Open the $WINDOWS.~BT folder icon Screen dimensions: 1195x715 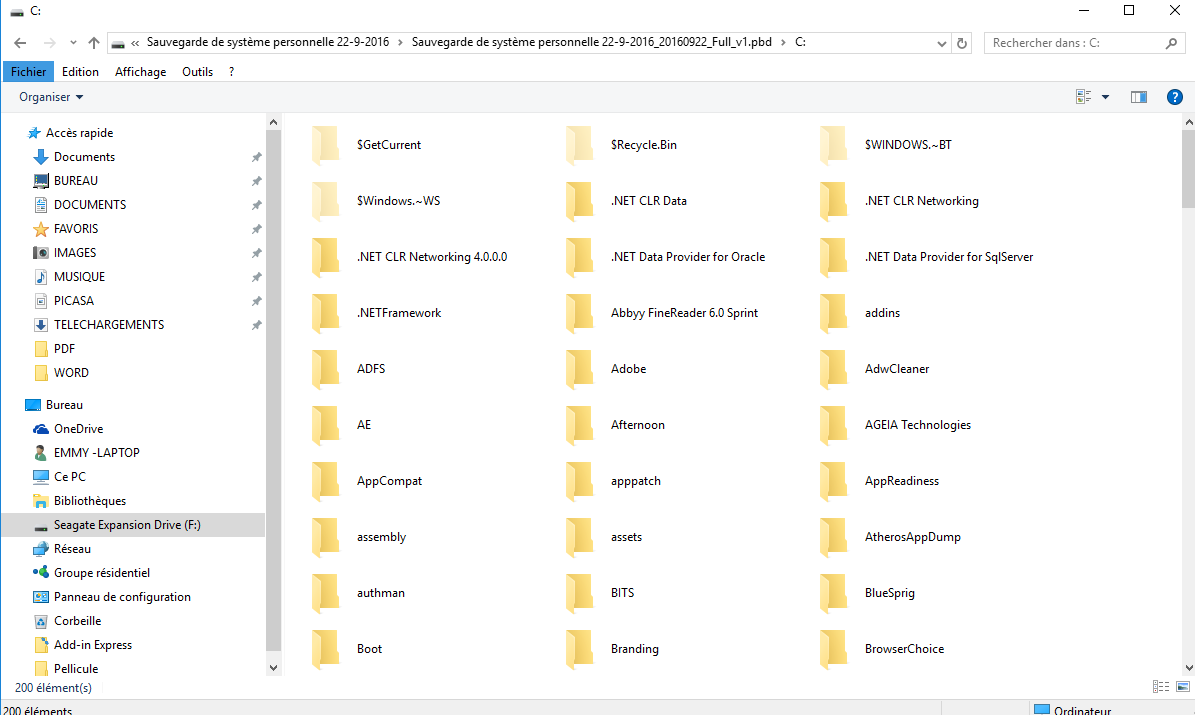pos(833,145)
